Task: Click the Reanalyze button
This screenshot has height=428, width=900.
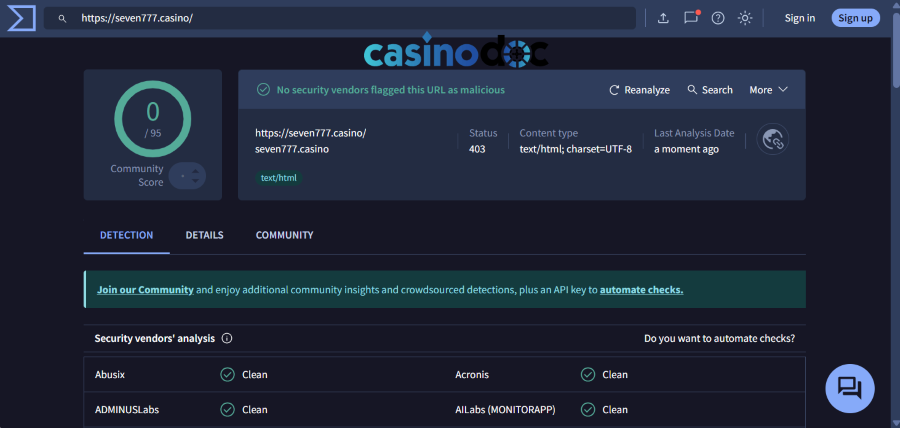Action: (639, 90)
